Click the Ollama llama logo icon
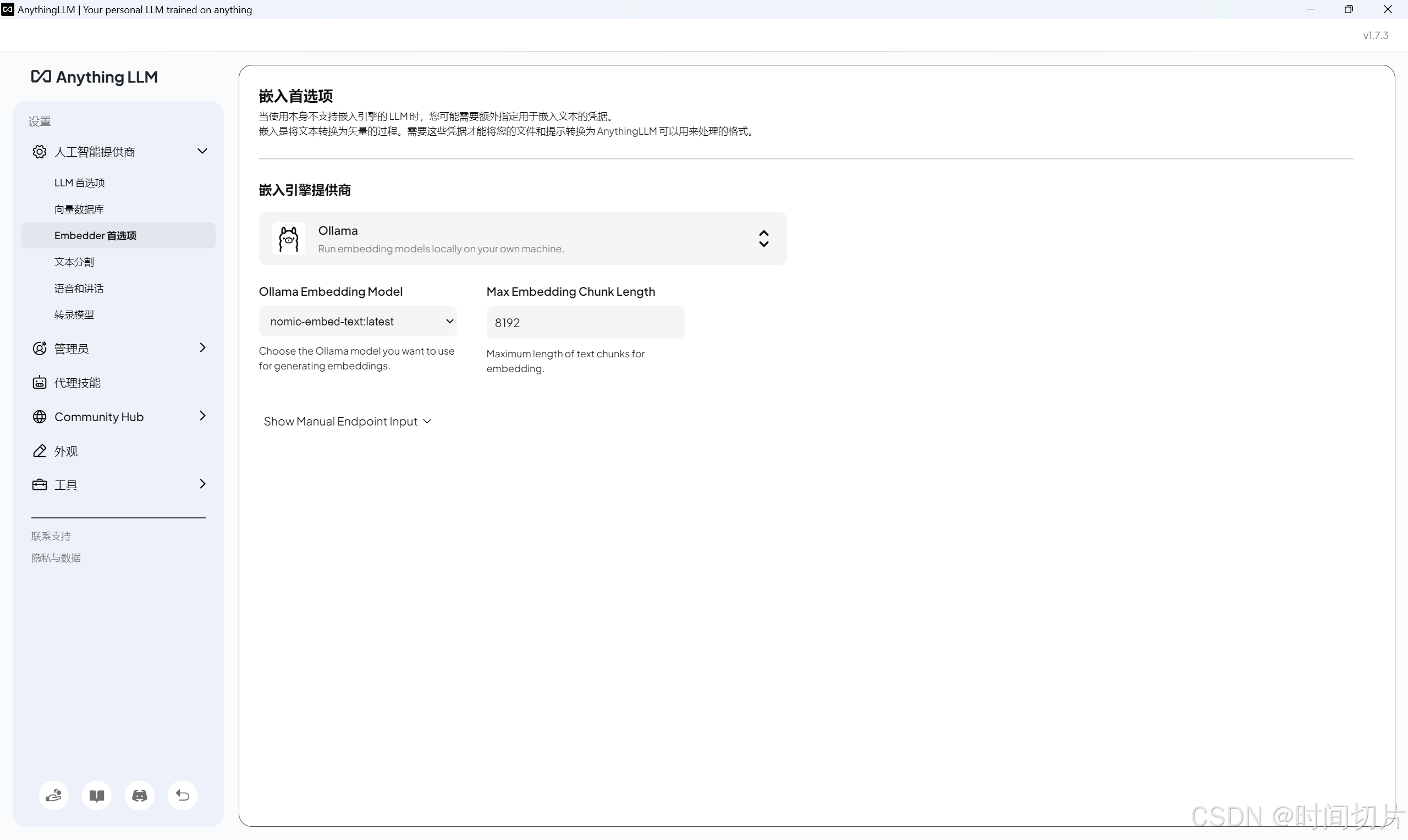 (x=289, y=239)
